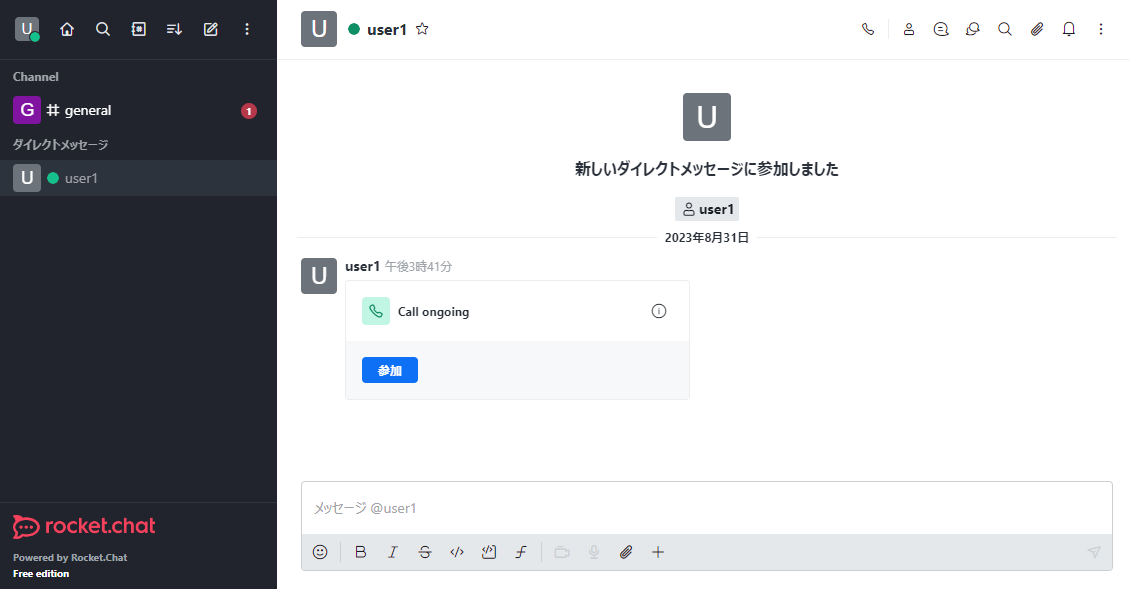Open the sidebar search icon
Image resolution: width=1129 pixels, height=589 pixels.
point(103,29)
